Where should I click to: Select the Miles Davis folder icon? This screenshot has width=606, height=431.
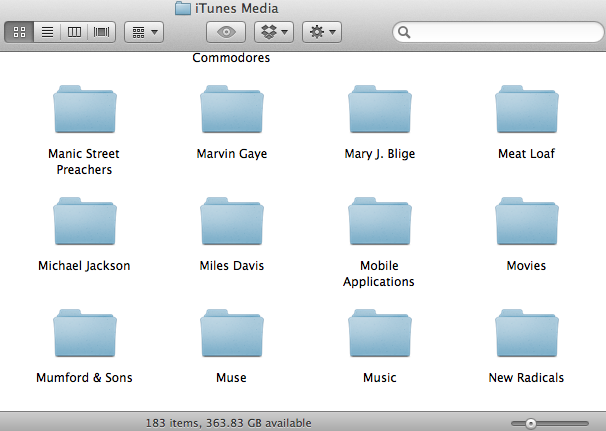232,221
